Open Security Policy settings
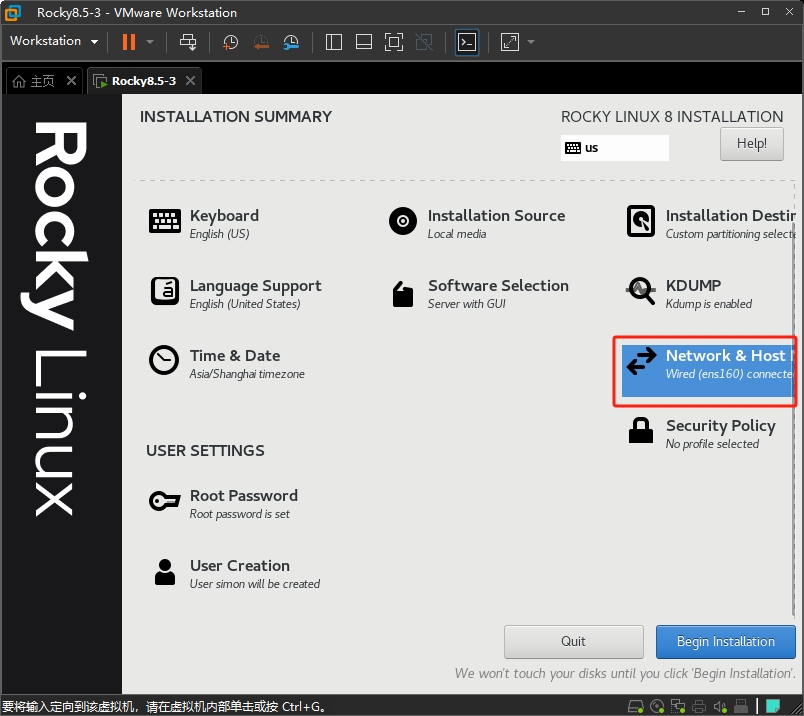The image size is (804, 716). pos(701,434)
